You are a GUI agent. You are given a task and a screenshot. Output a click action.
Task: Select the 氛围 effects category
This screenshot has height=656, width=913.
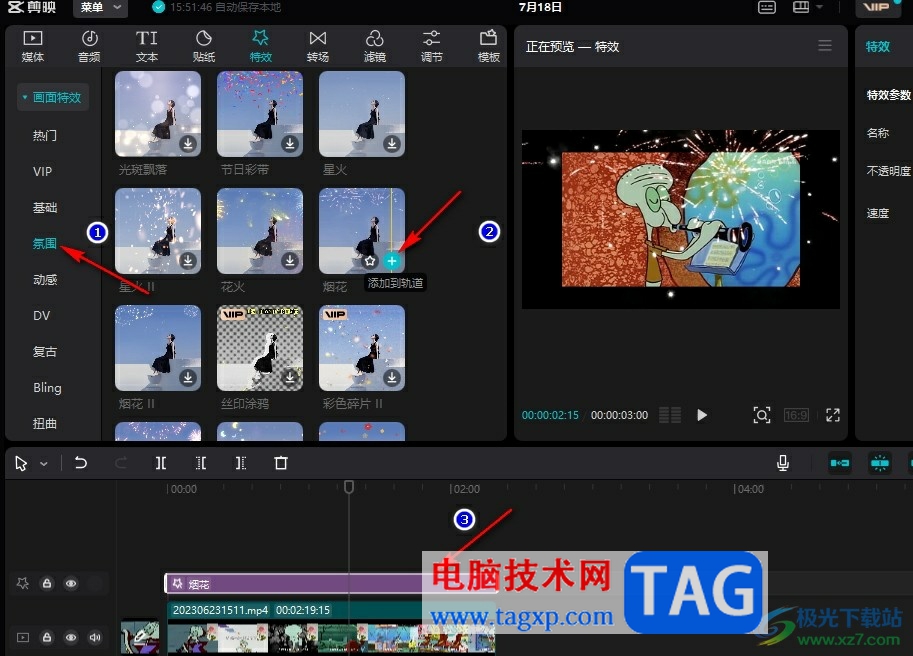(x=45, y=244)
